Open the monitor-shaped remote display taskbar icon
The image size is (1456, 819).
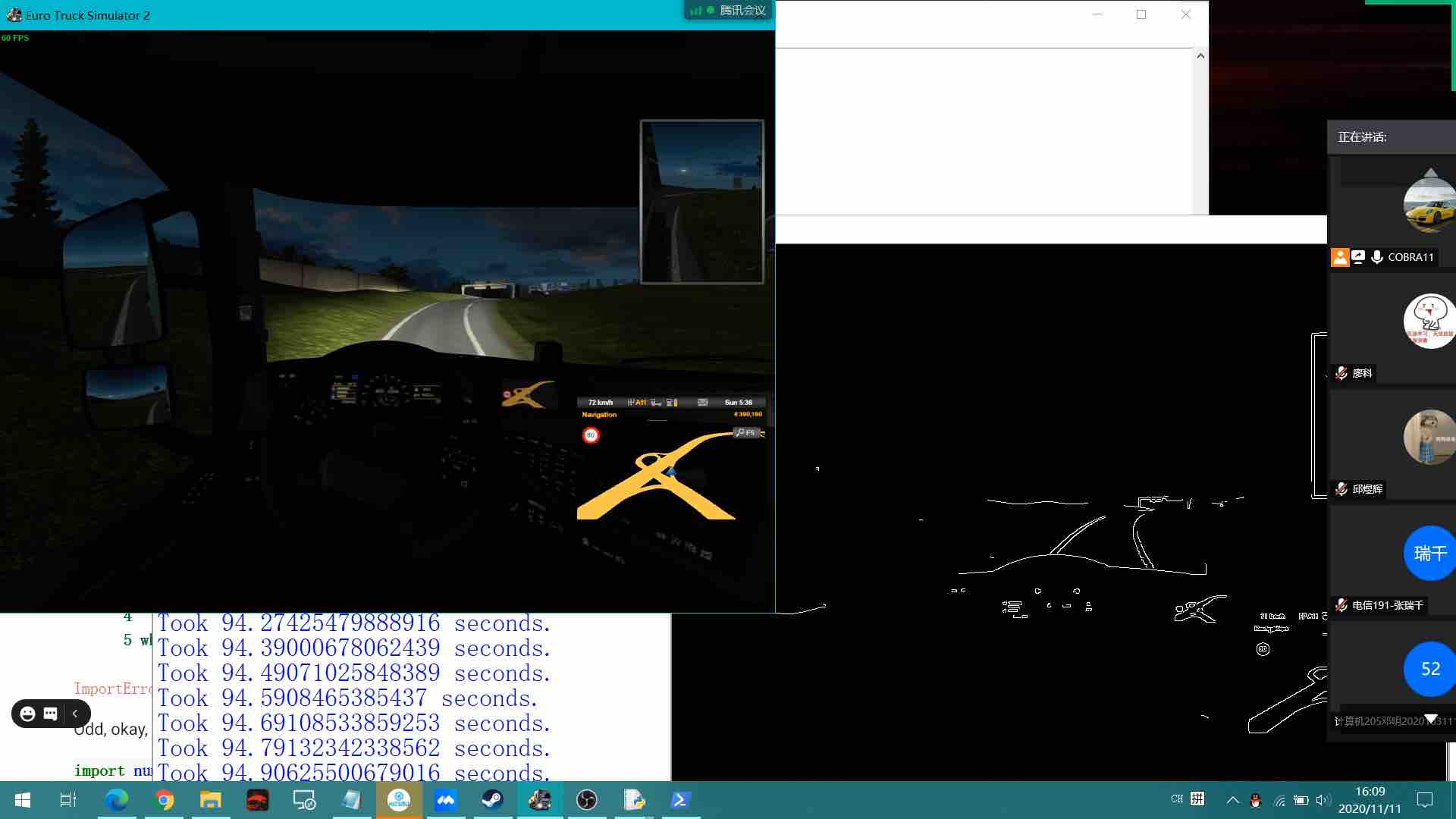304,800
